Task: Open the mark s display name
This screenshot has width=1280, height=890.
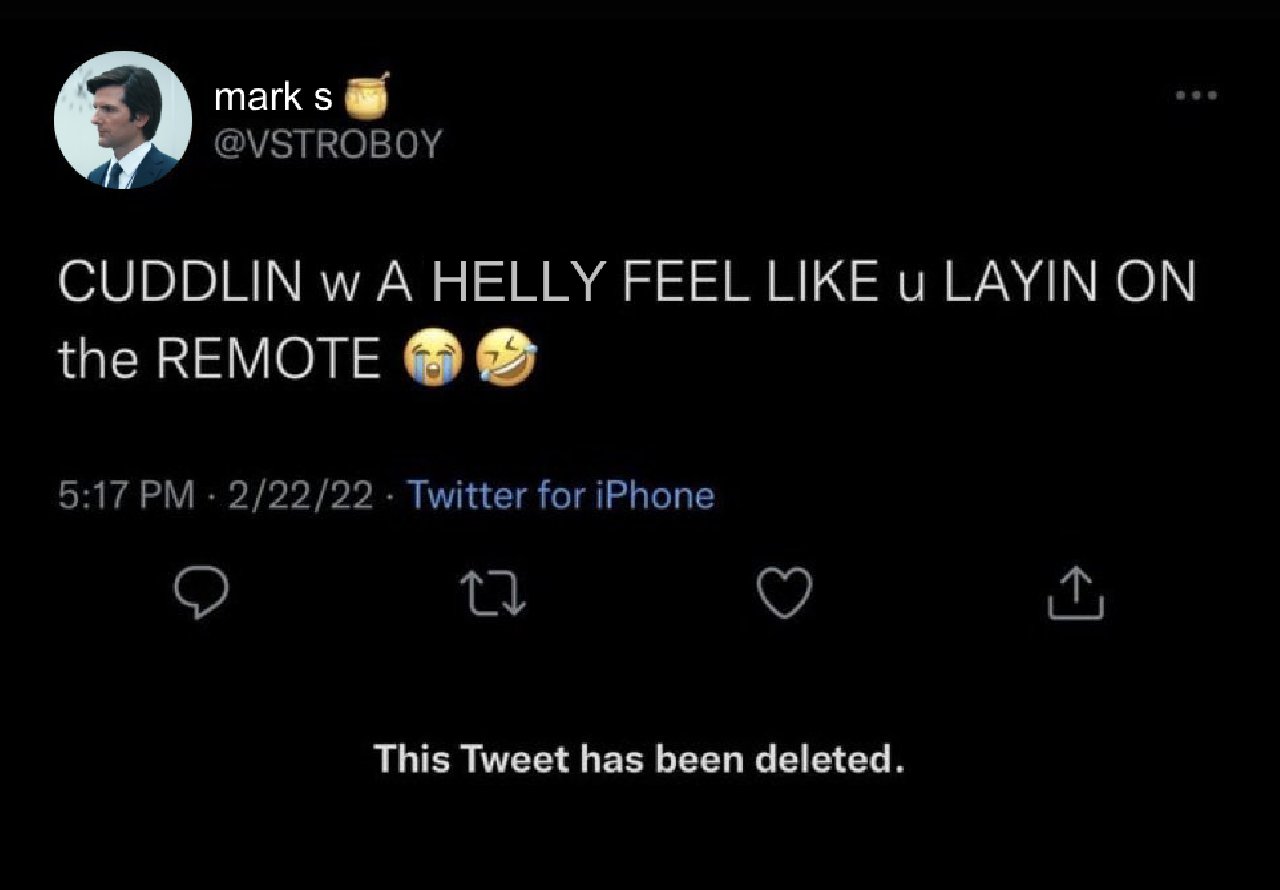Action: (x=273, y=98)
